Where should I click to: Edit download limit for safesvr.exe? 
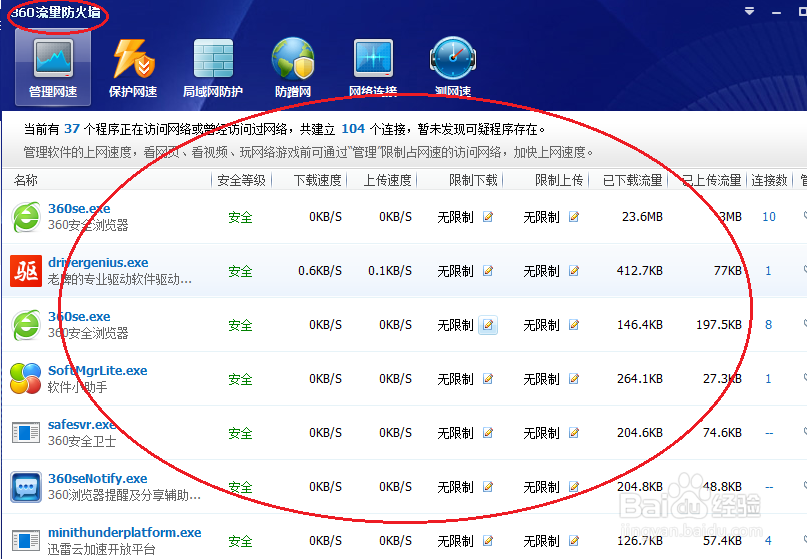click(488, 433)
